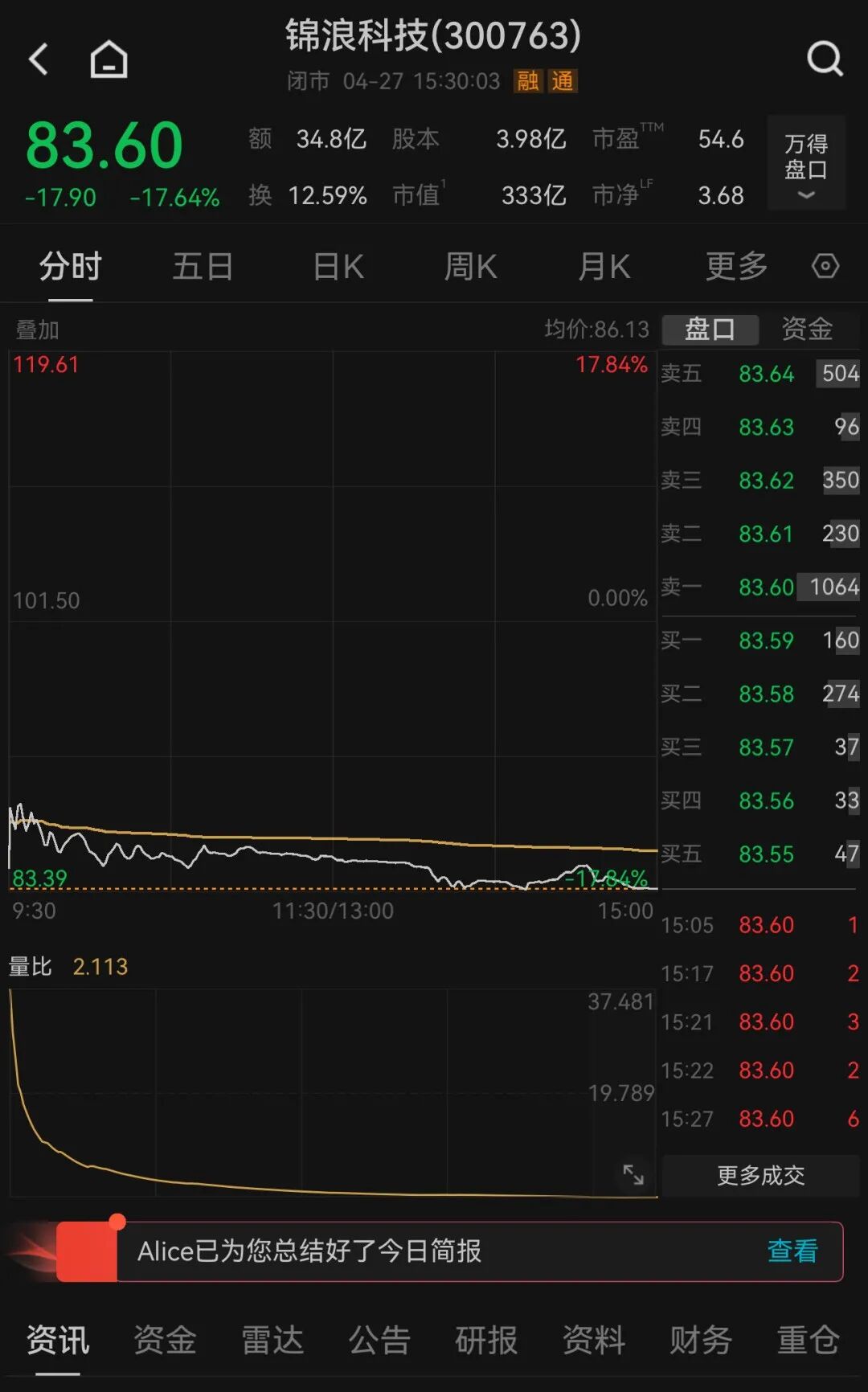
Task: Open the 研报 research reports tab
Action: pos(486,1340)
